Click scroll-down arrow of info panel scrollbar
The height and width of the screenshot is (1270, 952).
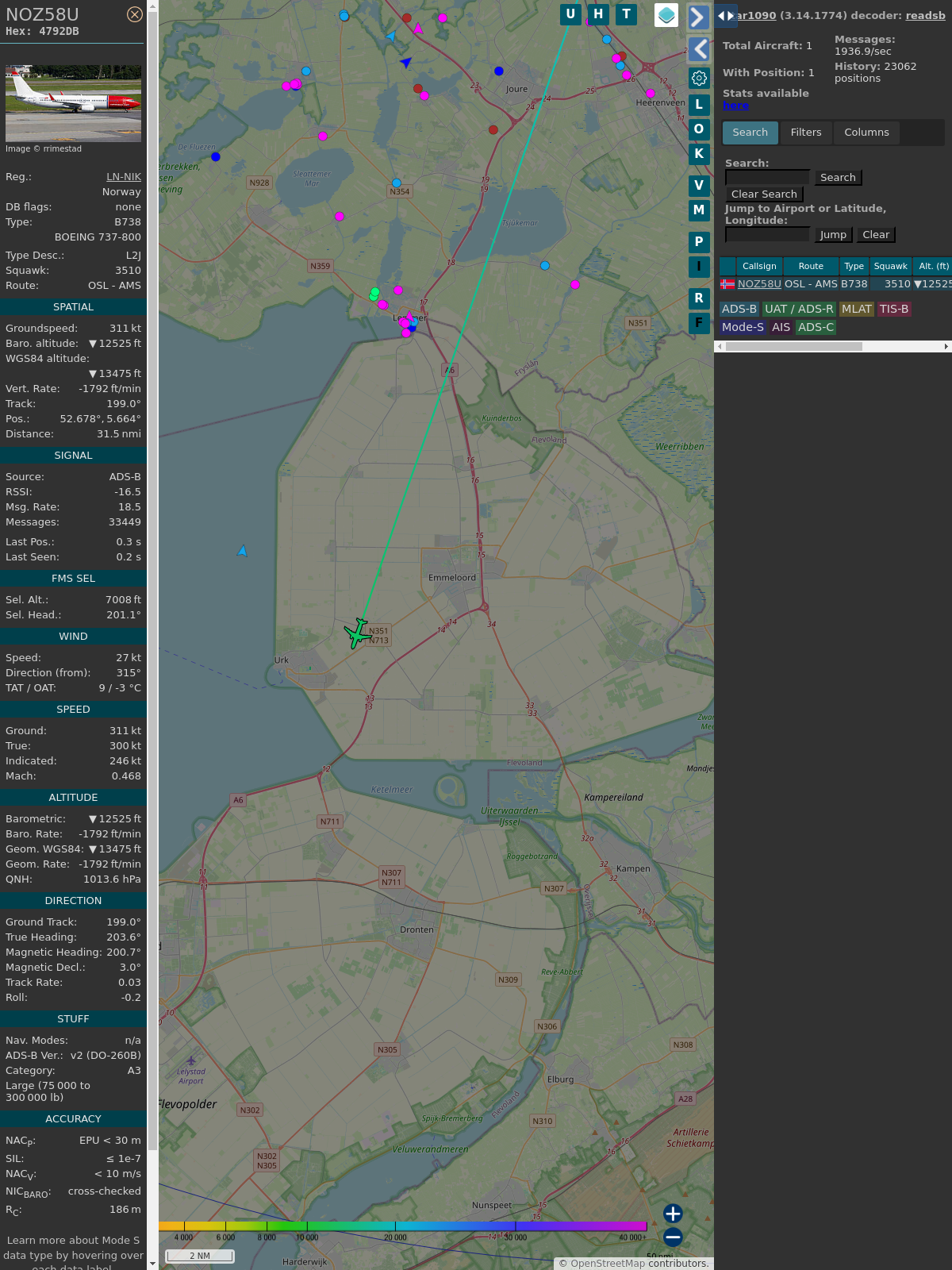152,1264
